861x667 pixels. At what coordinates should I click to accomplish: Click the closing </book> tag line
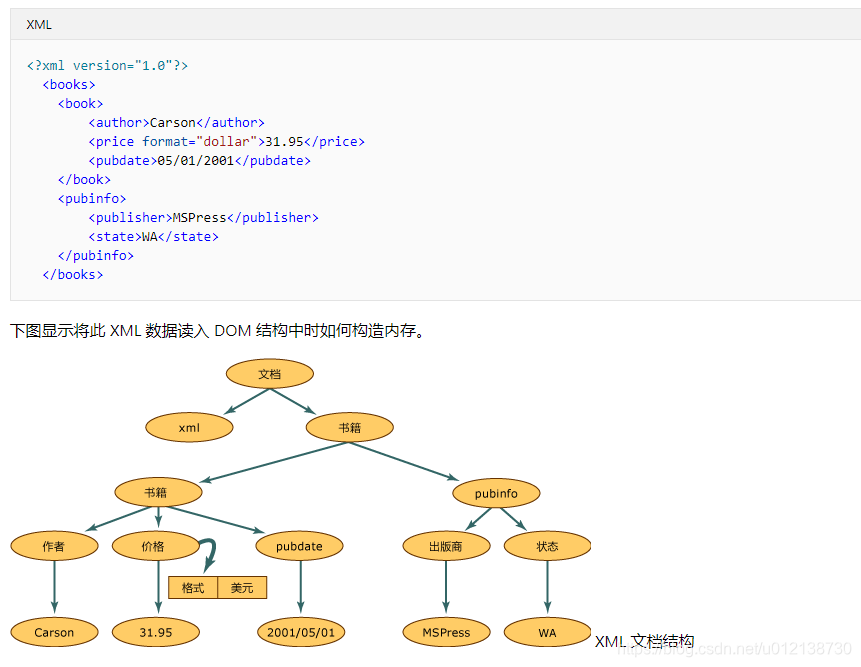tap(85, 180)
